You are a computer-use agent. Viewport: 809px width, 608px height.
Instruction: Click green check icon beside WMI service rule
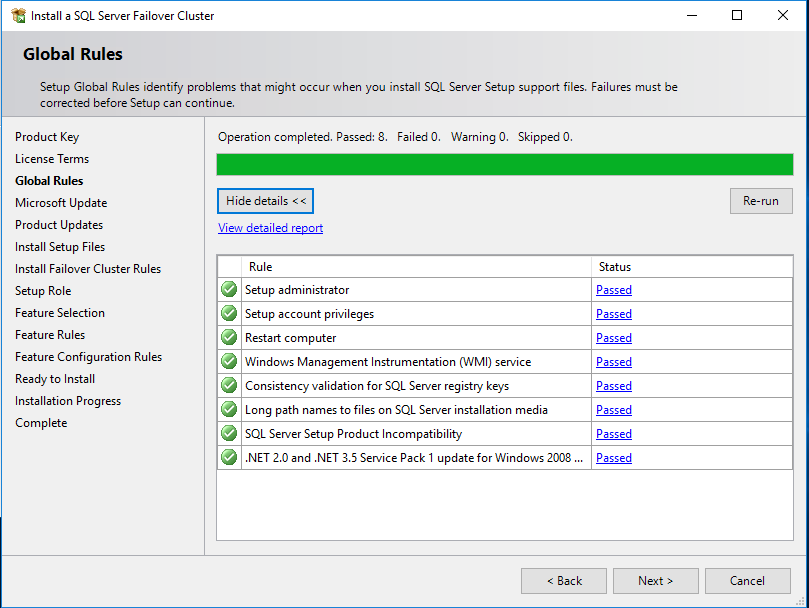(229, 361)
